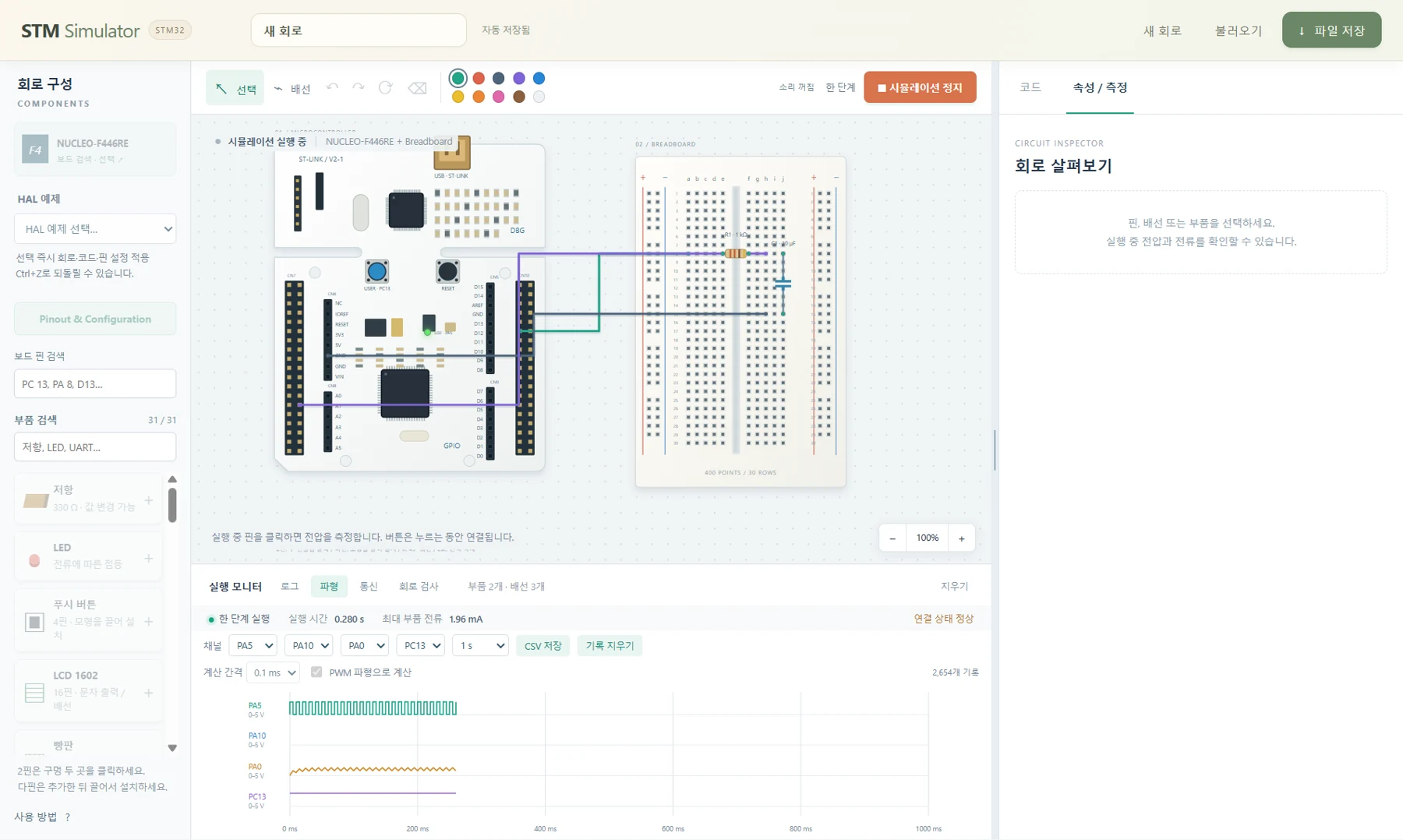Open the 회로 검사 tab
1403x840 pixels.
419,586
